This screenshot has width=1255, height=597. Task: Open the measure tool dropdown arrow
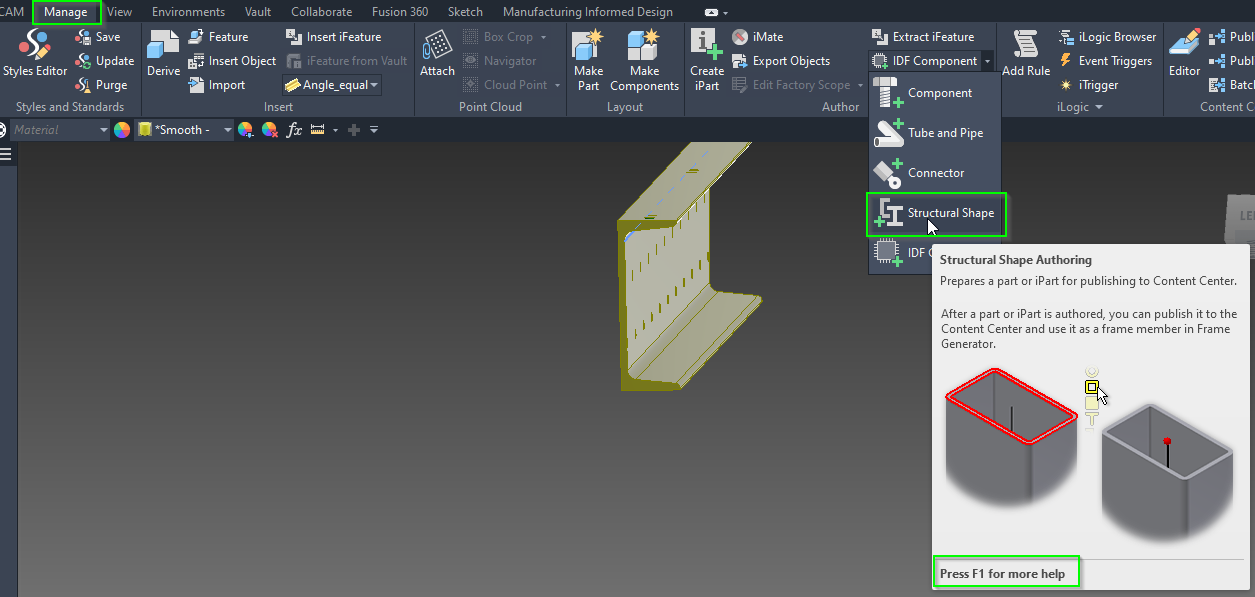click(x=335, y=130)
